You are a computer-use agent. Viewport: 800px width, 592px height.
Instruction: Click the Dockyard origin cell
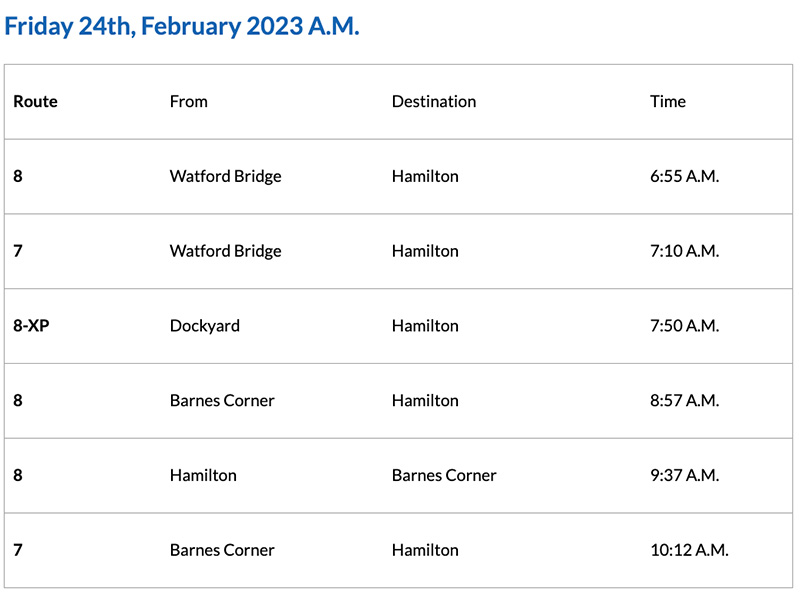[204, 326]
